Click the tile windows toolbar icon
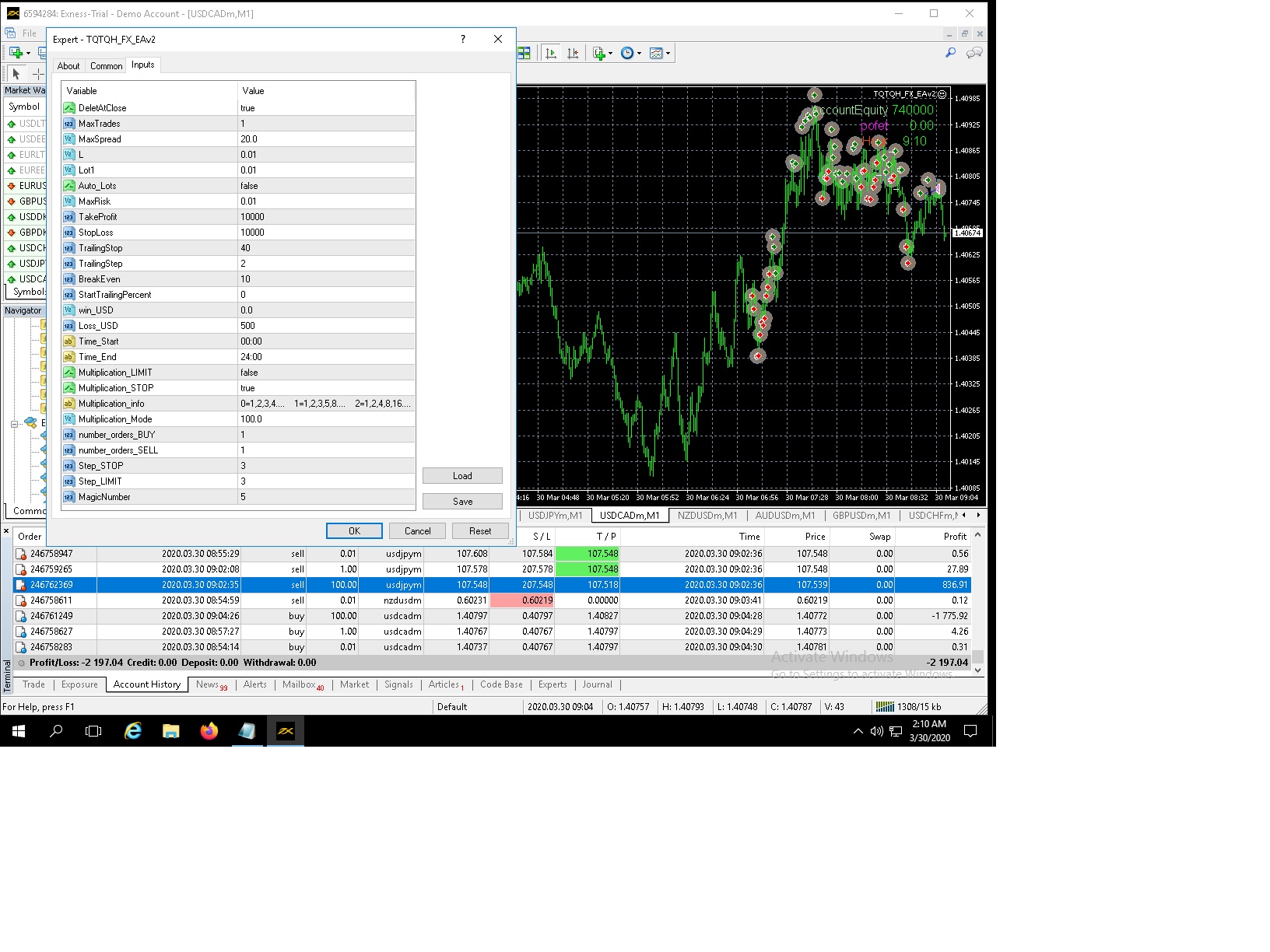The height and width of the screenshot is (952, 1270). 524,54
